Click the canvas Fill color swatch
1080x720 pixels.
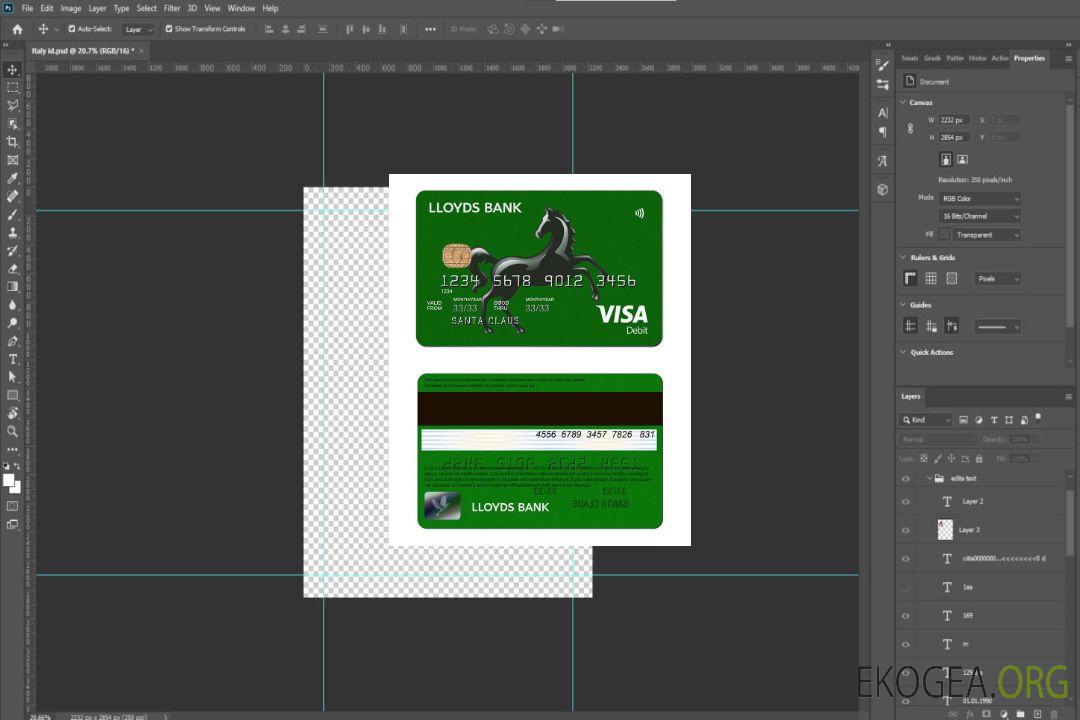(x=944, y=234)
